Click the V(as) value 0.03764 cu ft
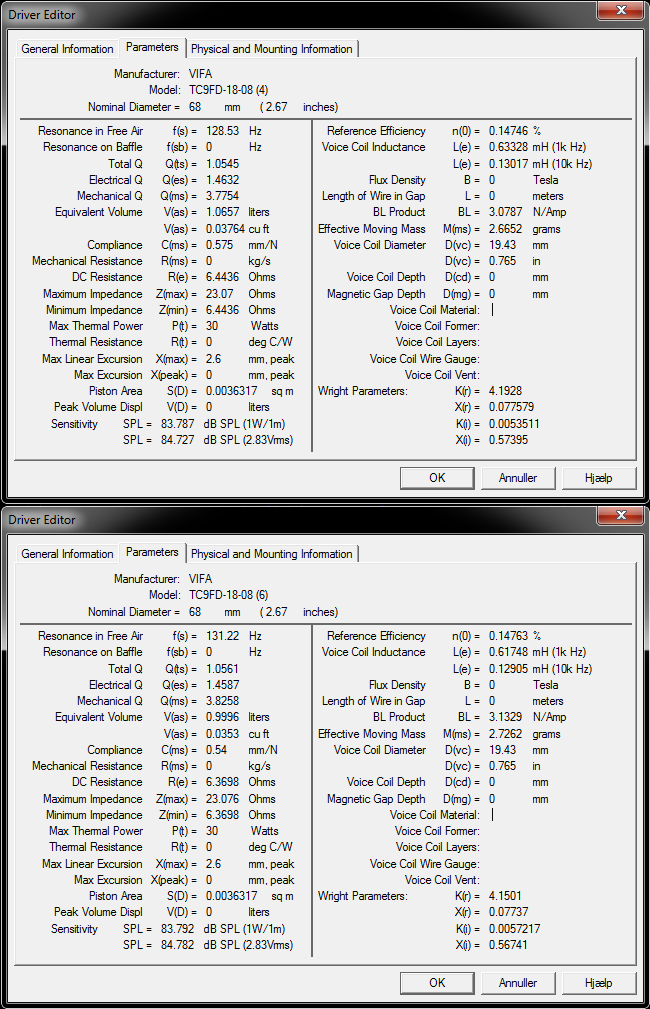The width and height of the screenshot is (650, 1009). [x=225, y=229]
